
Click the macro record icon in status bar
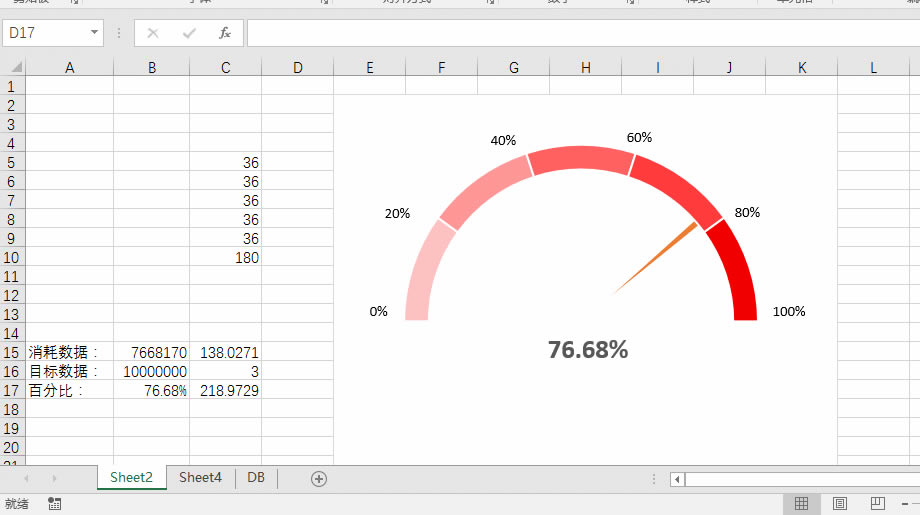55,503
